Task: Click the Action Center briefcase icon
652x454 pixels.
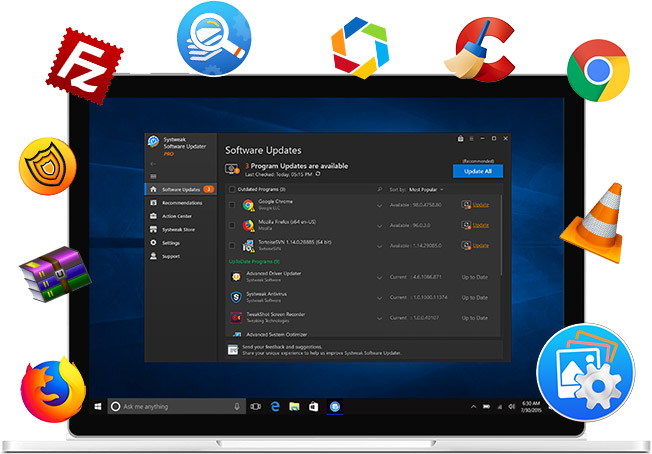Action: (x=153, y=216)
